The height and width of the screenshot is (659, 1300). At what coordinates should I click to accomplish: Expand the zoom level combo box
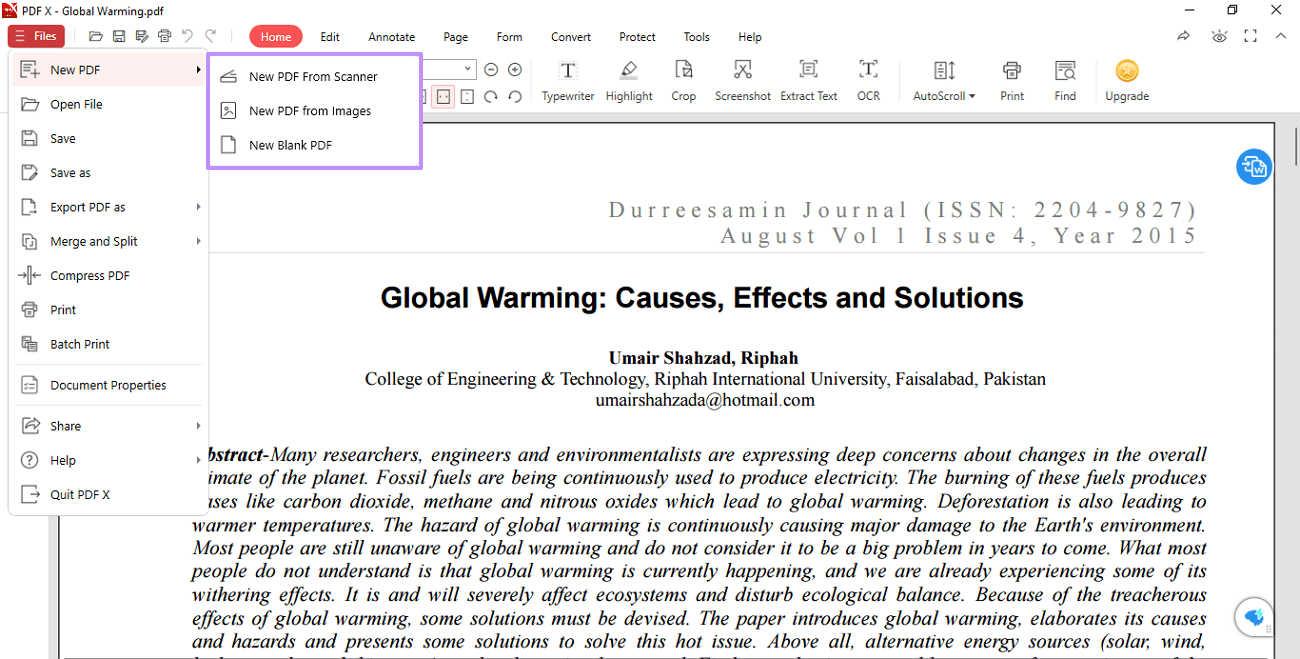[466, 69]
